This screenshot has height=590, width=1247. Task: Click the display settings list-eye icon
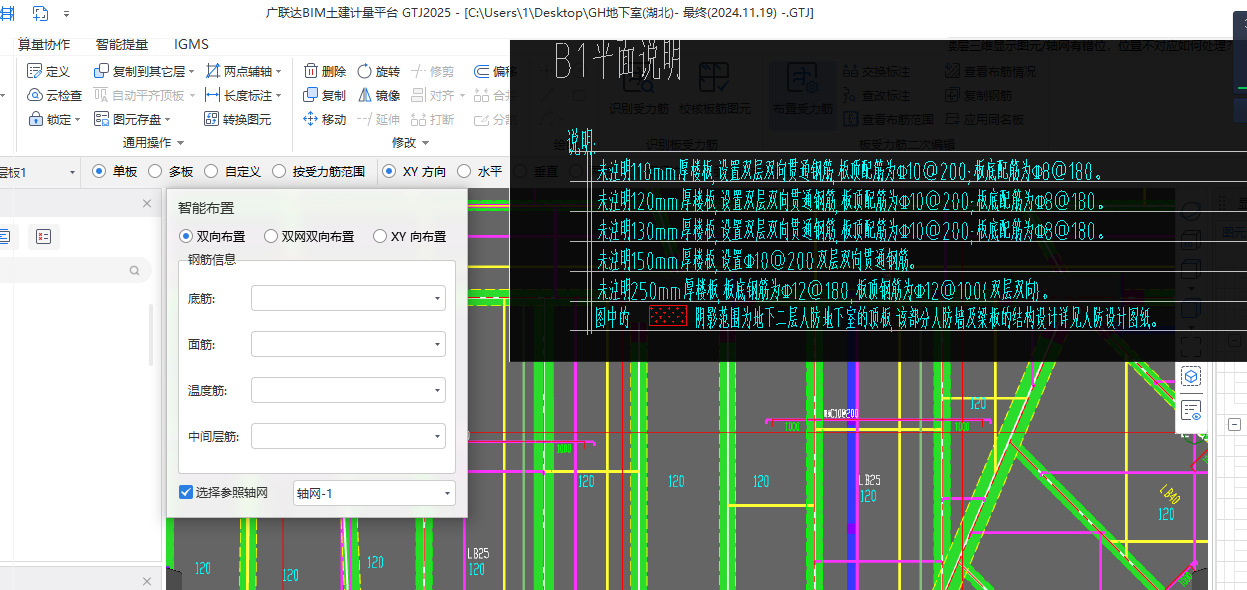tap(1190, 411)
